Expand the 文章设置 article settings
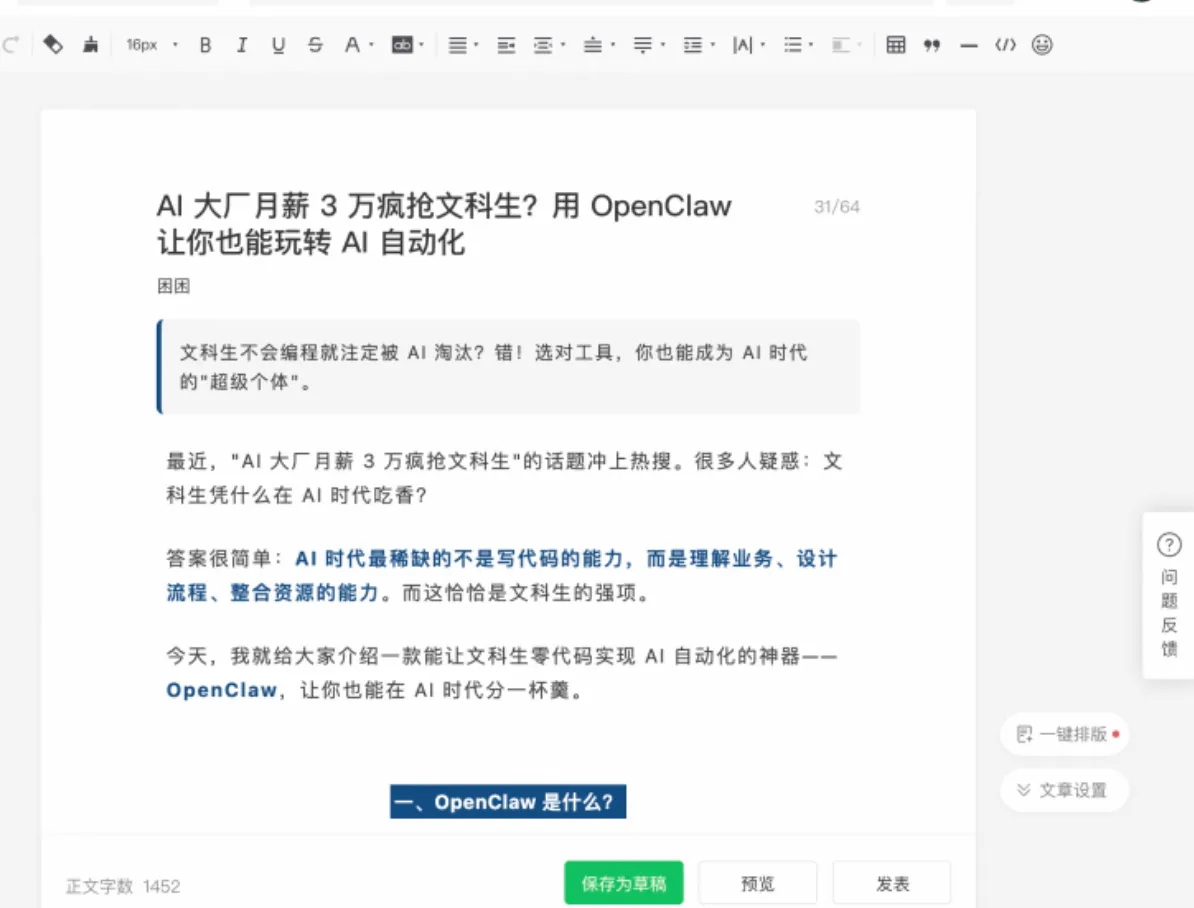 click(x=1065, y=790)
